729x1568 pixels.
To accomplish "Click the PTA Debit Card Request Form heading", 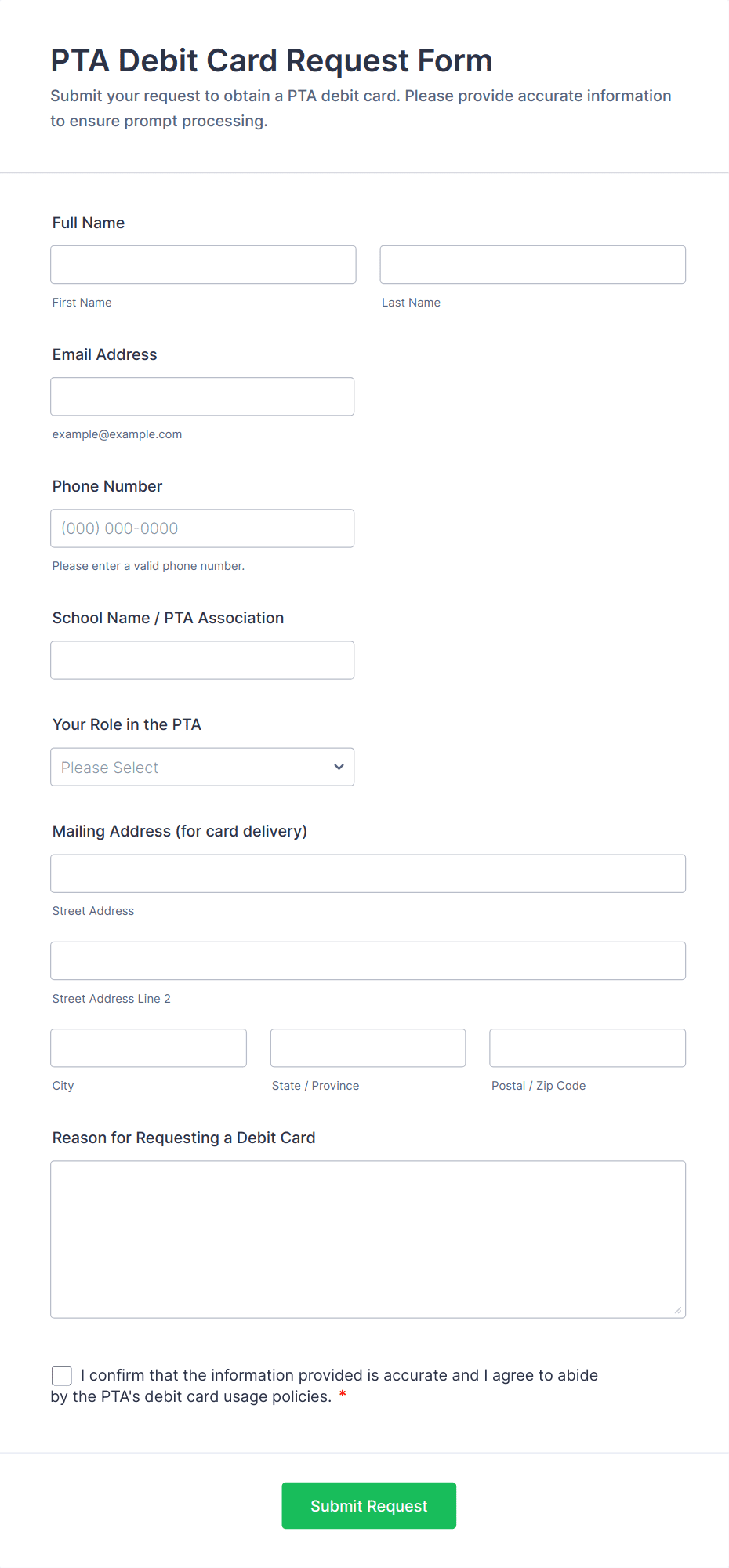I will [x=271, y=60].
